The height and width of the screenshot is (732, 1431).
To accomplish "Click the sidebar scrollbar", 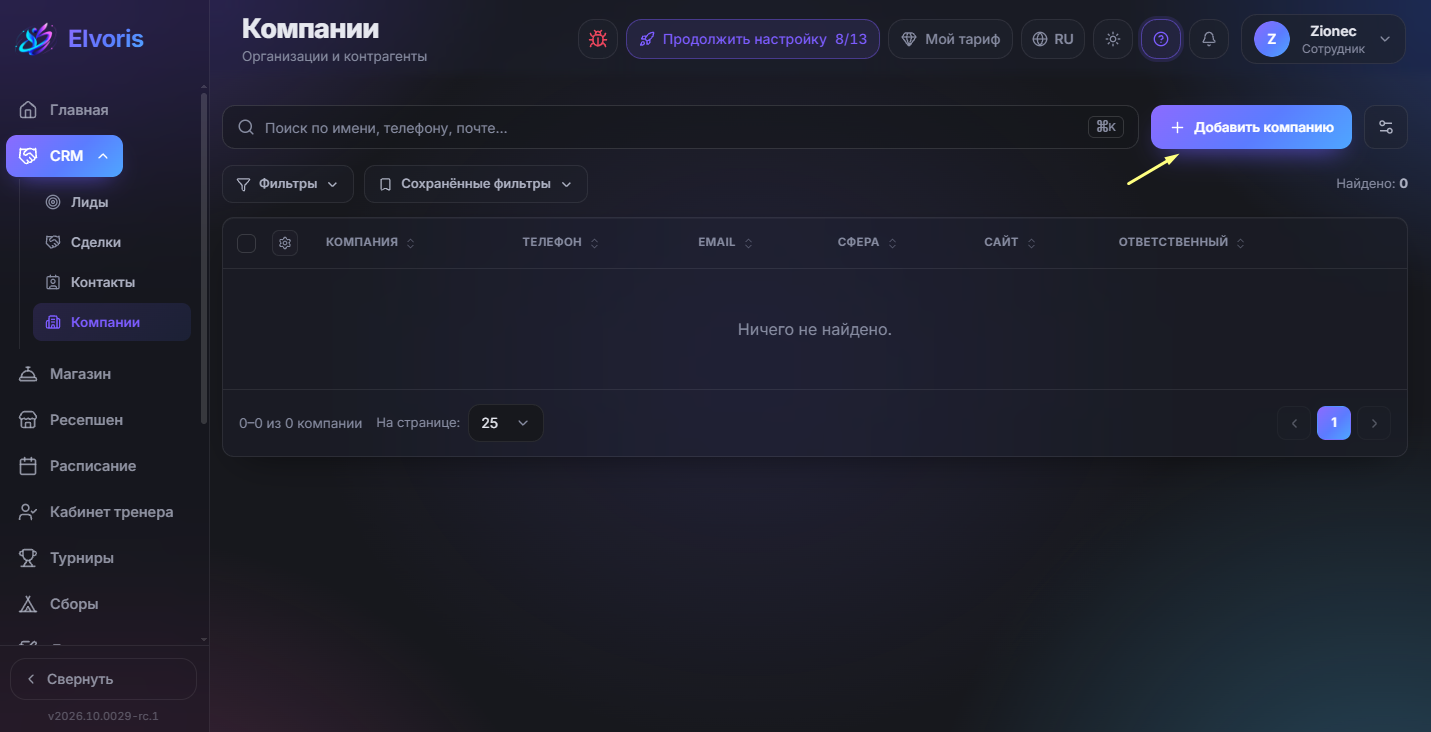I will [204, 258].
